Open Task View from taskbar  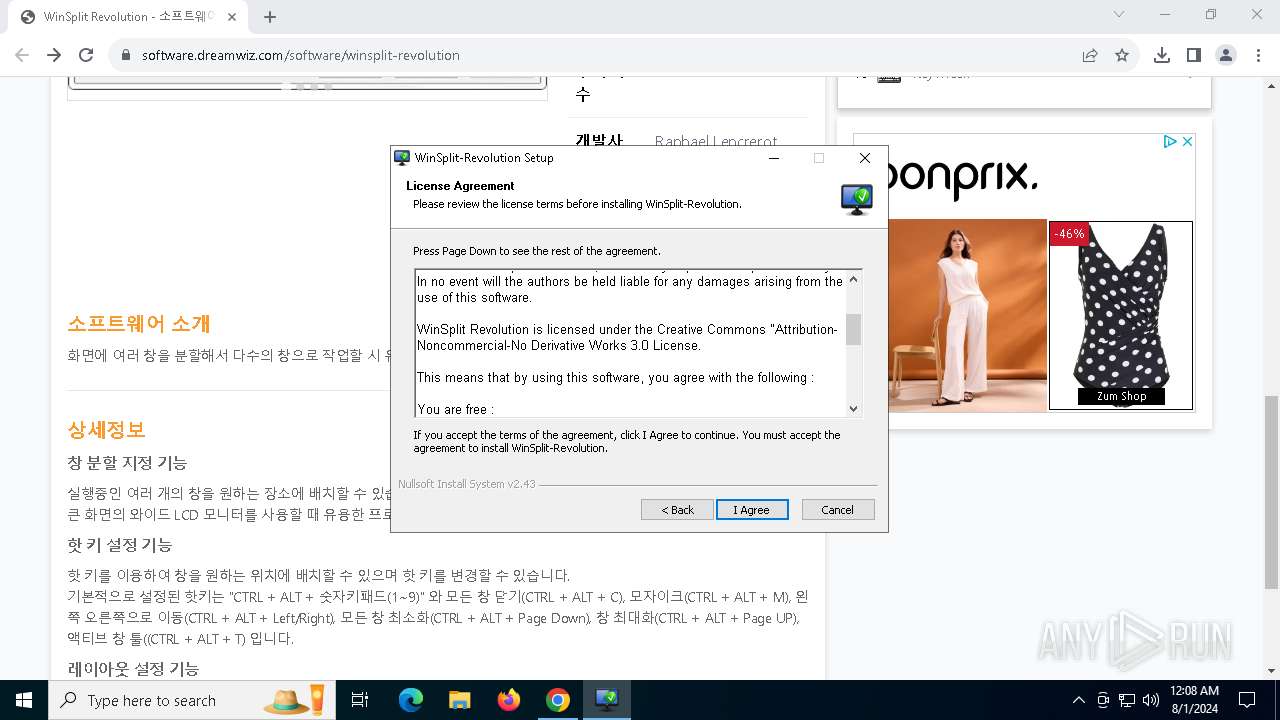coord(361,700)
